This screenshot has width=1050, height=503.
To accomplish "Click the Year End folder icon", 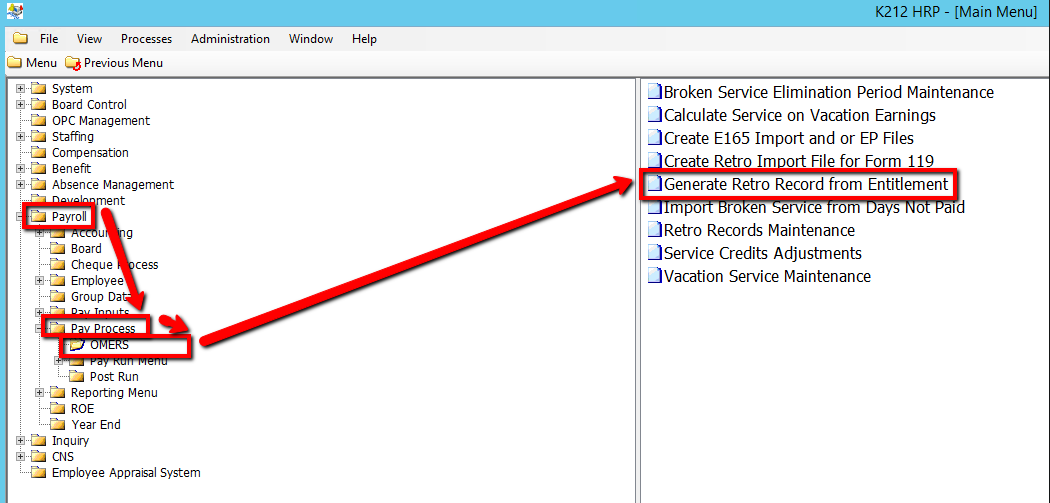I will tap(58, 425).
